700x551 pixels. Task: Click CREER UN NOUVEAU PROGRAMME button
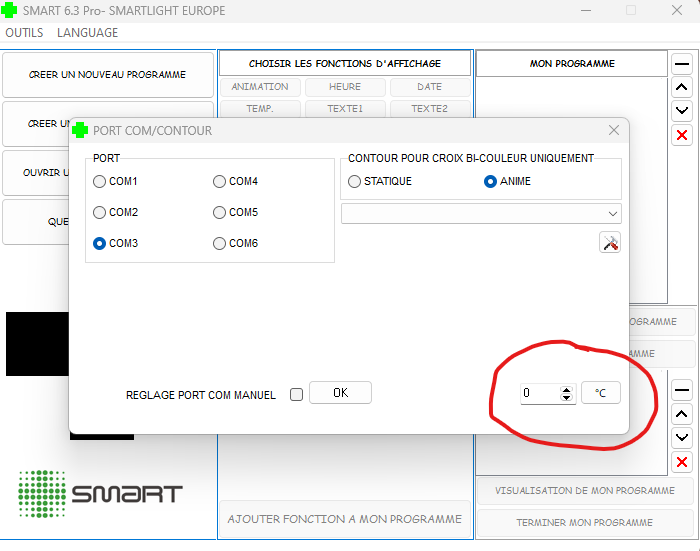click(108, 75)
